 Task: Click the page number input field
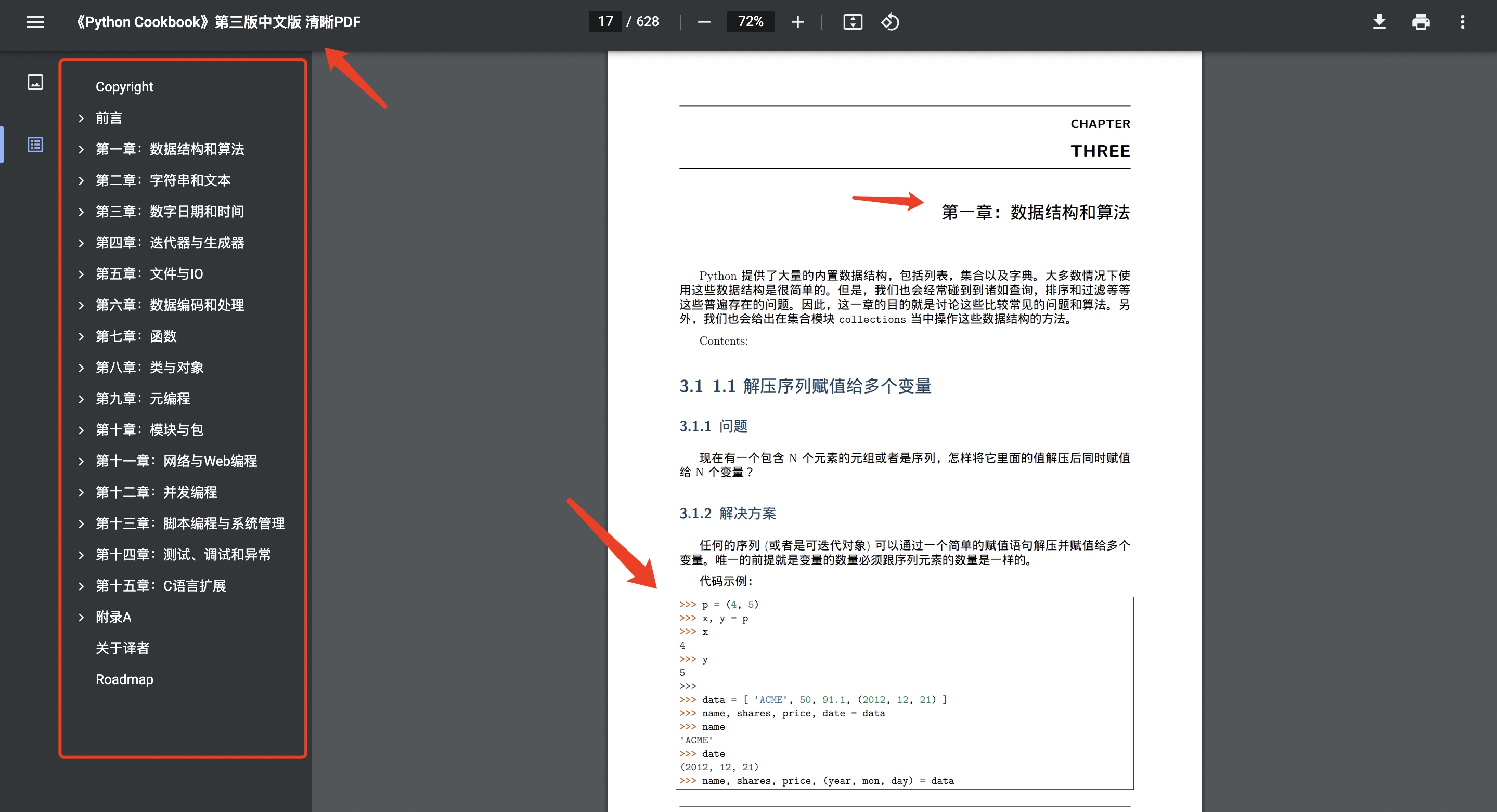[x=605, y=22]
